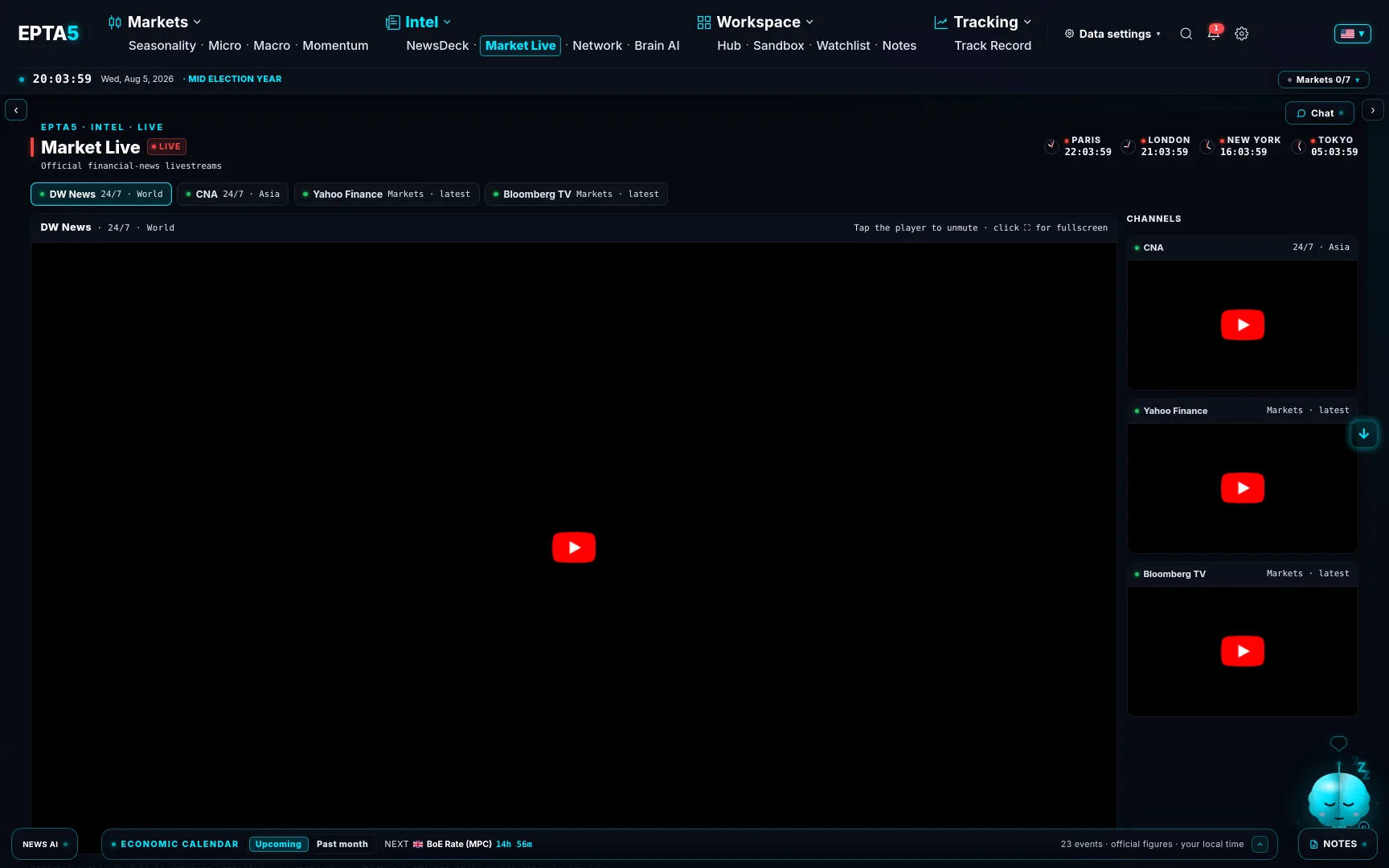Open Brain AI page
Screen dimensions: 1389x868
[657, 46]
